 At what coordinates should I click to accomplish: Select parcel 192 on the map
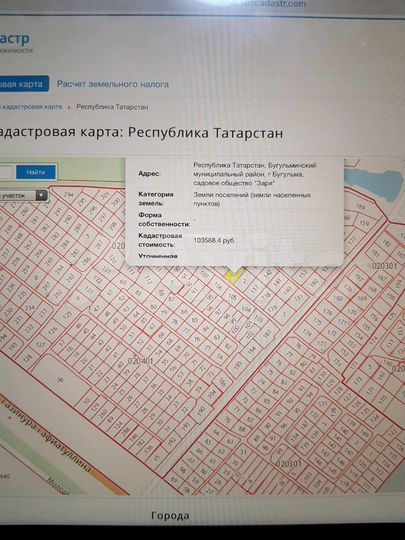[171, 441]
